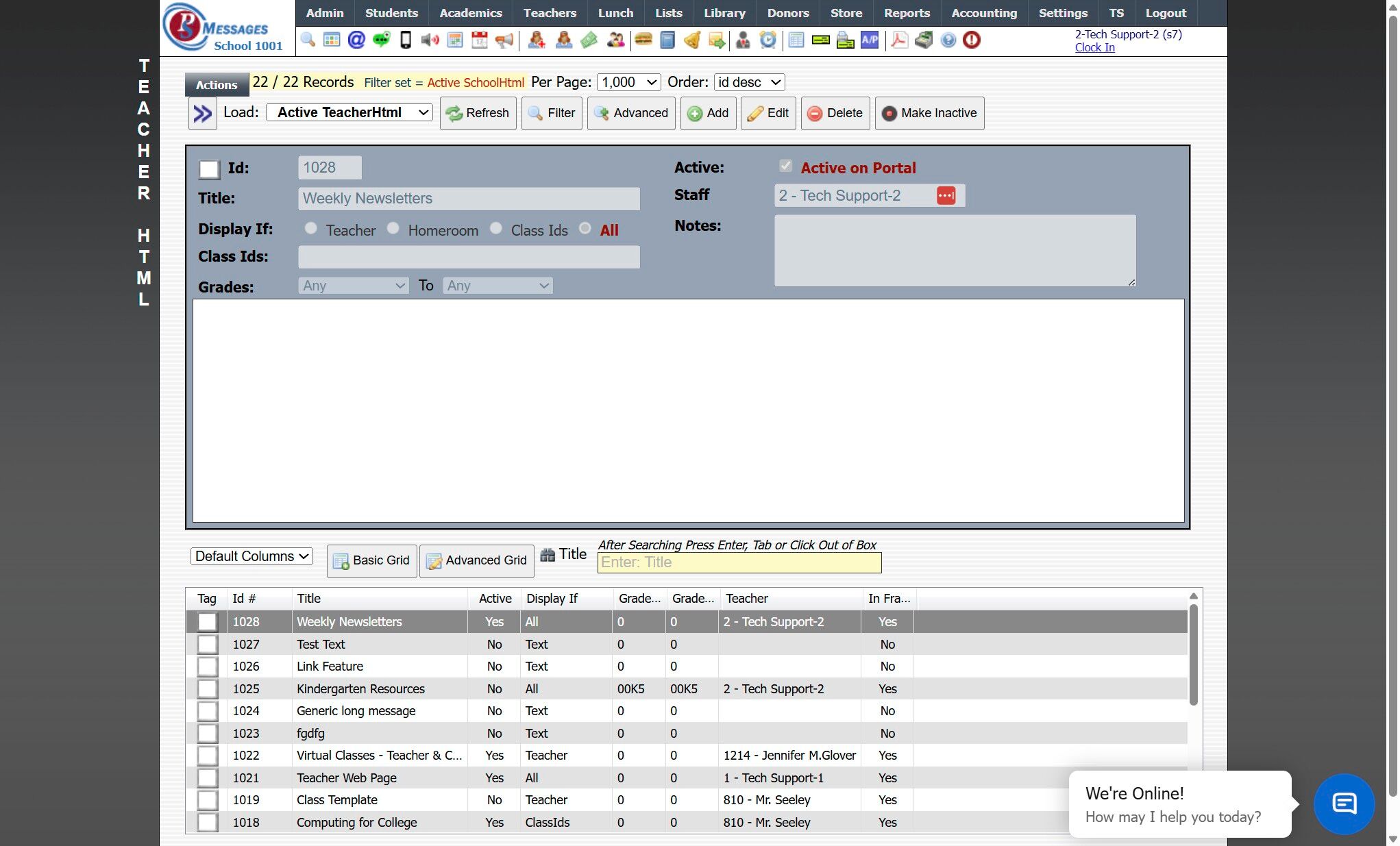The height and width of the screenshot is (846, 1400).
Task: Open the alarm clock icon
Action: point(768,40)
